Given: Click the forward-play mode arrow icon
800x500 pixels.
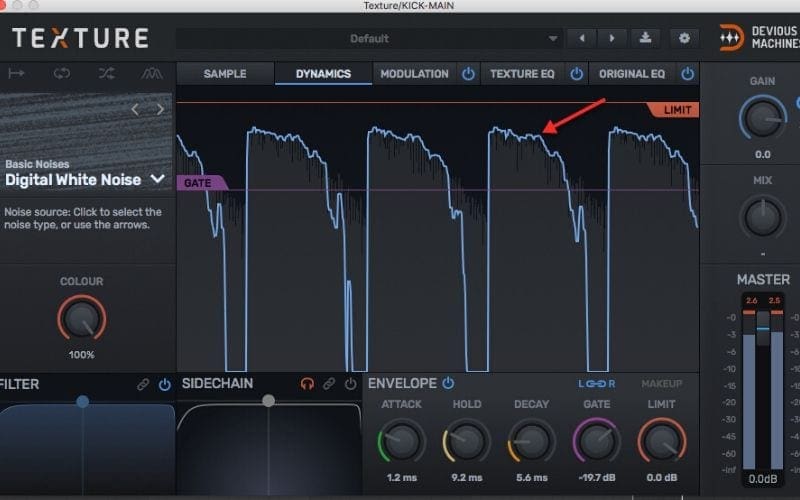Looking at the screenshot, I should click(x=16, y=73).
